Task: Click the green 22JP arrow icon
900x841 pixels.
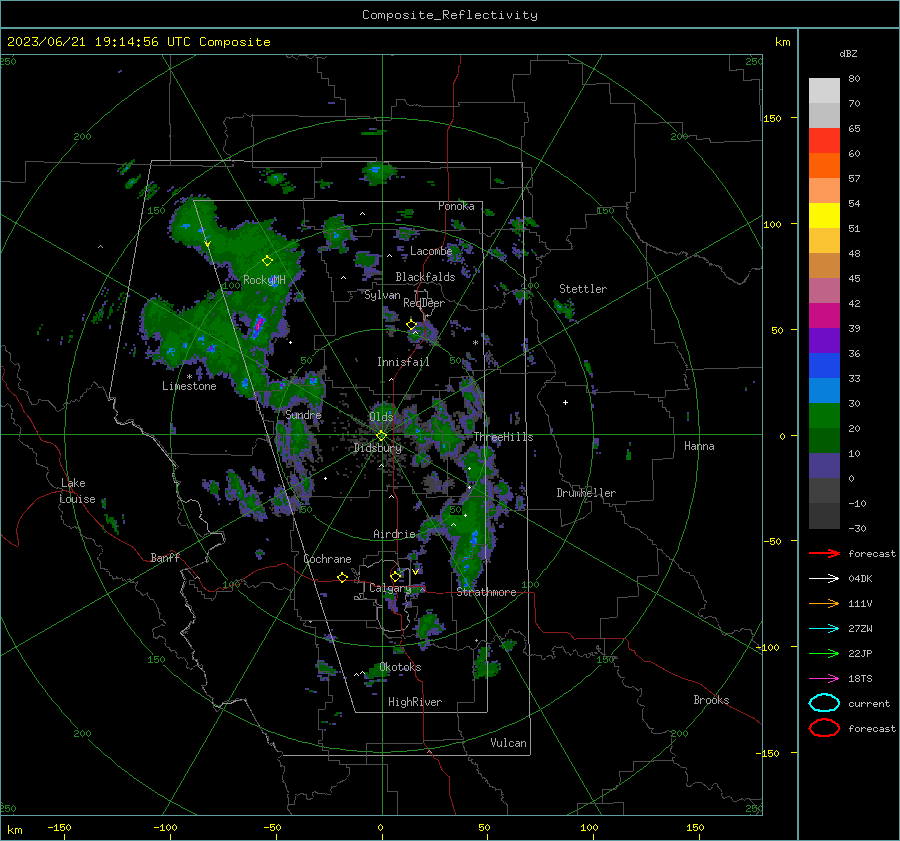Action: [824, 653]
